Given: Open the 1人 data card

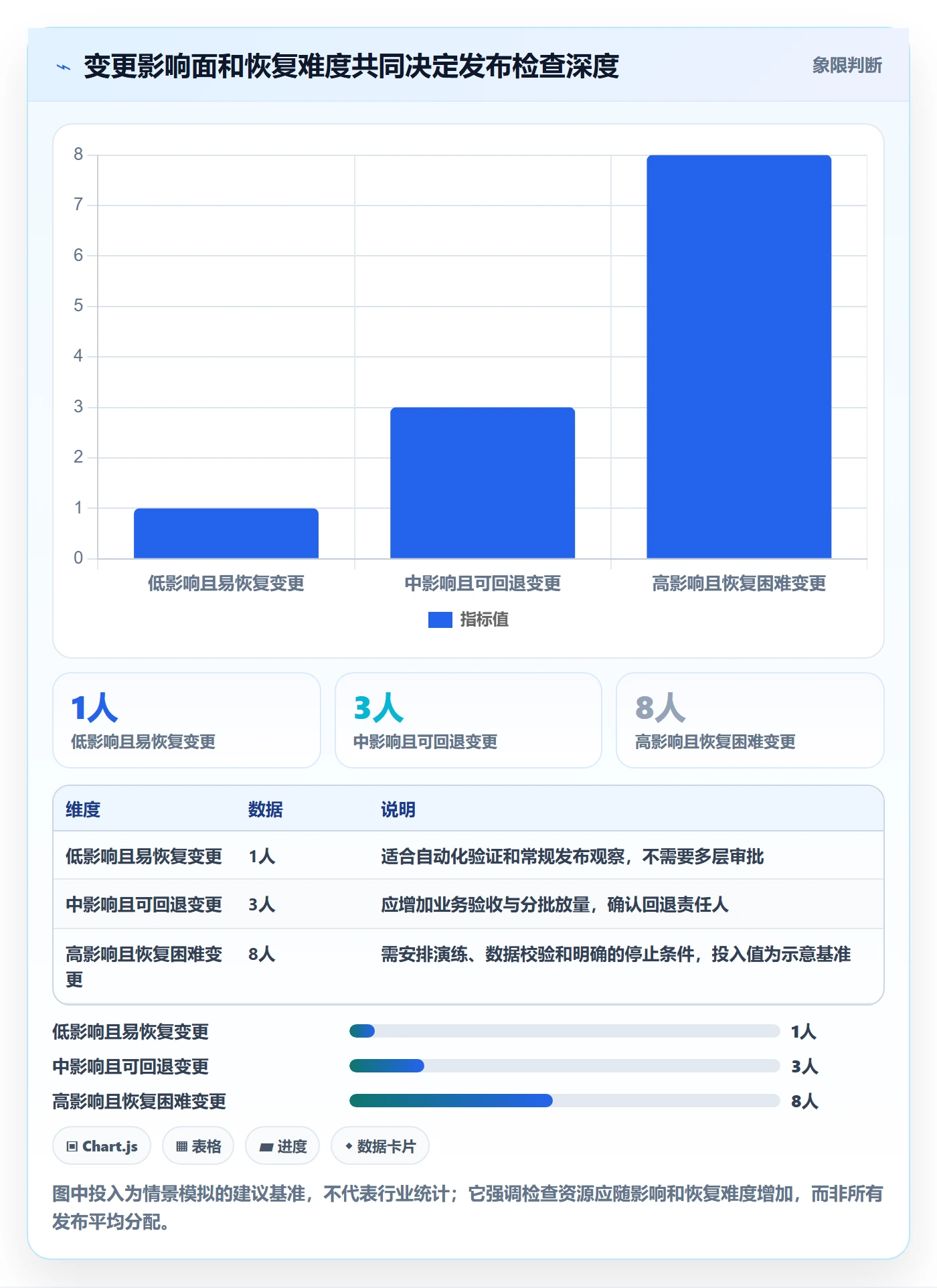Looking at the screenshot, I should [x=187, y=720].
